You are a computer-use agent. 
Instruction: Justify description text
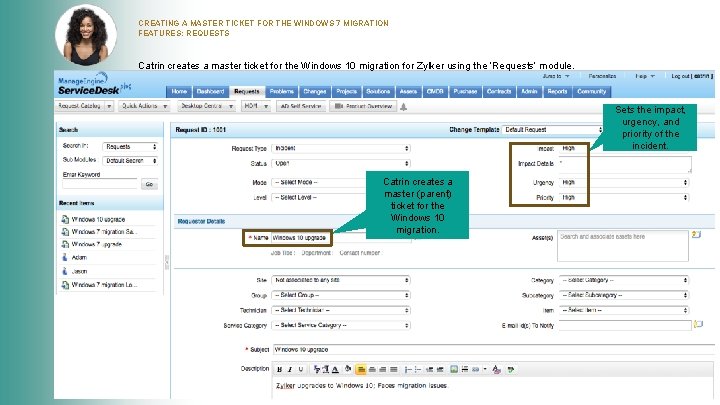click(x=394, y=370)
